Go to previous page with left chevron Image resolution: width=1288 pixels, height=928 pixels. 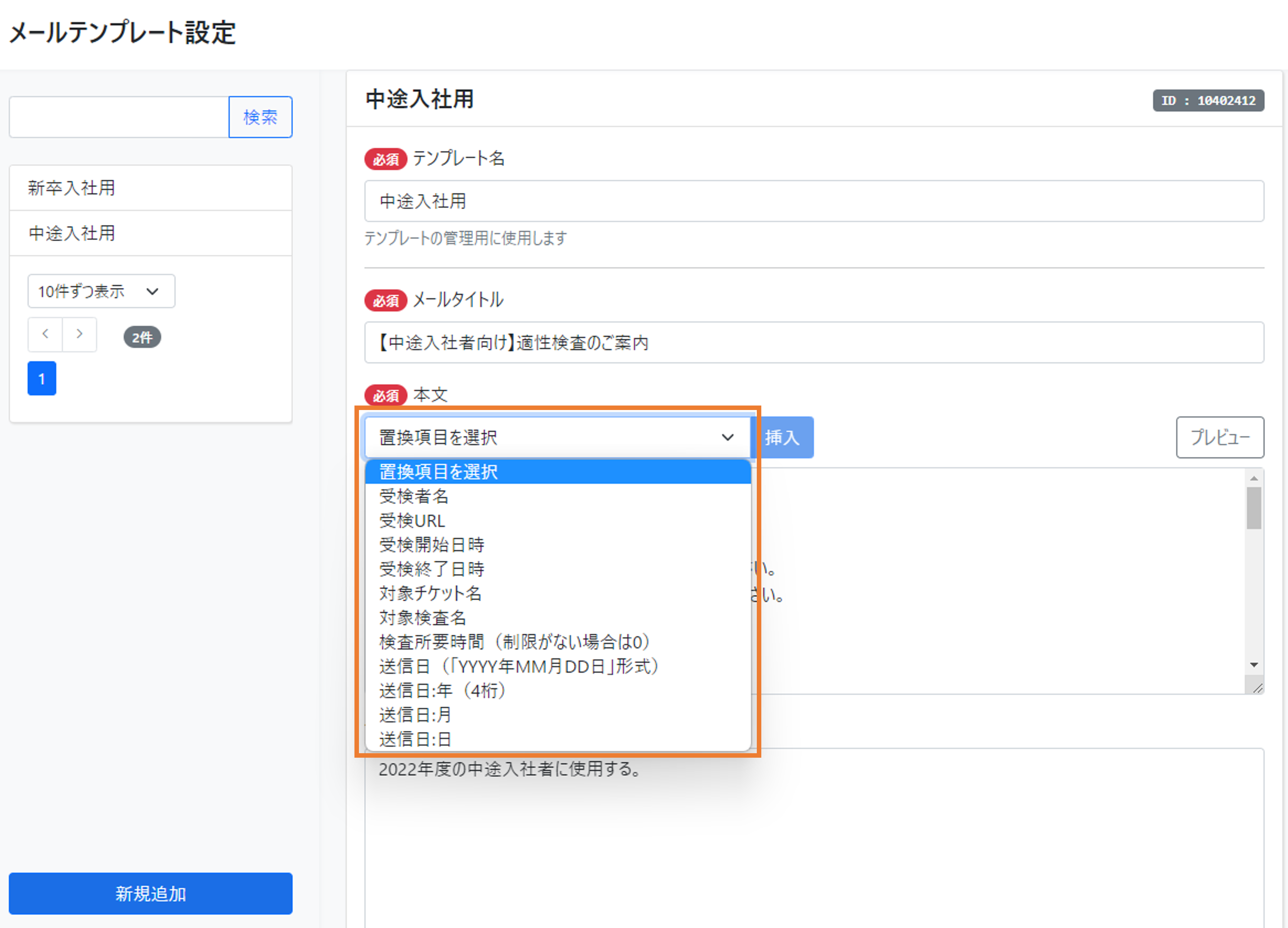[45, 335]
